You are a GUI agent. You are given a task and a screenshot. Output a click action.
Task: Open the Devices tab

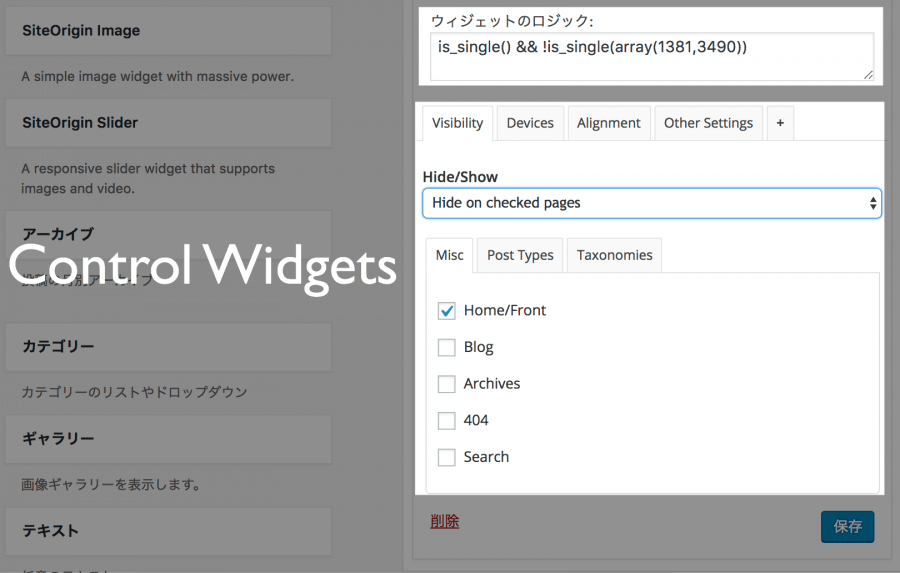tap(530, 123)
